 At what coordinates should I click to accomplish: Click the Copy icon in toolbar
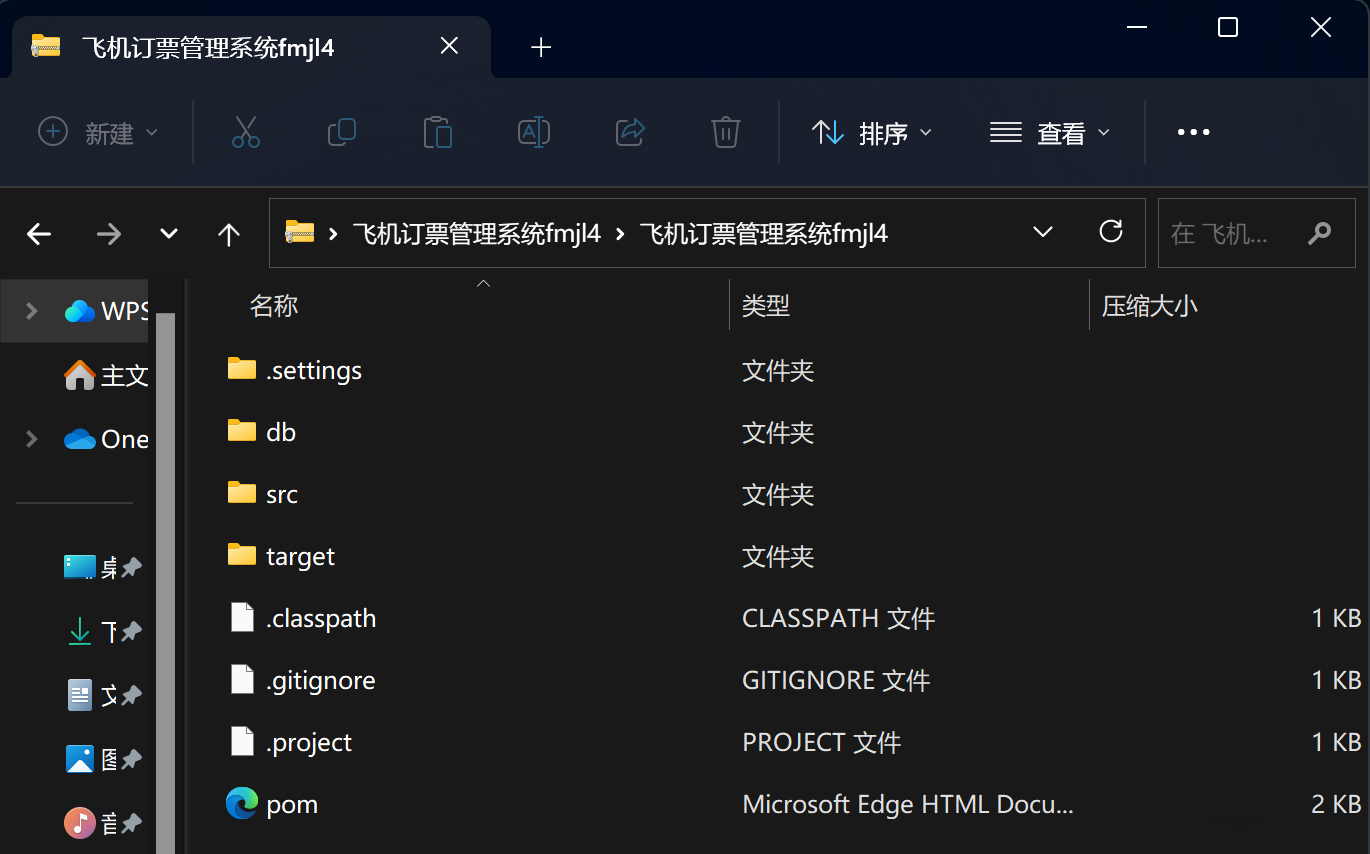(342, 132)
